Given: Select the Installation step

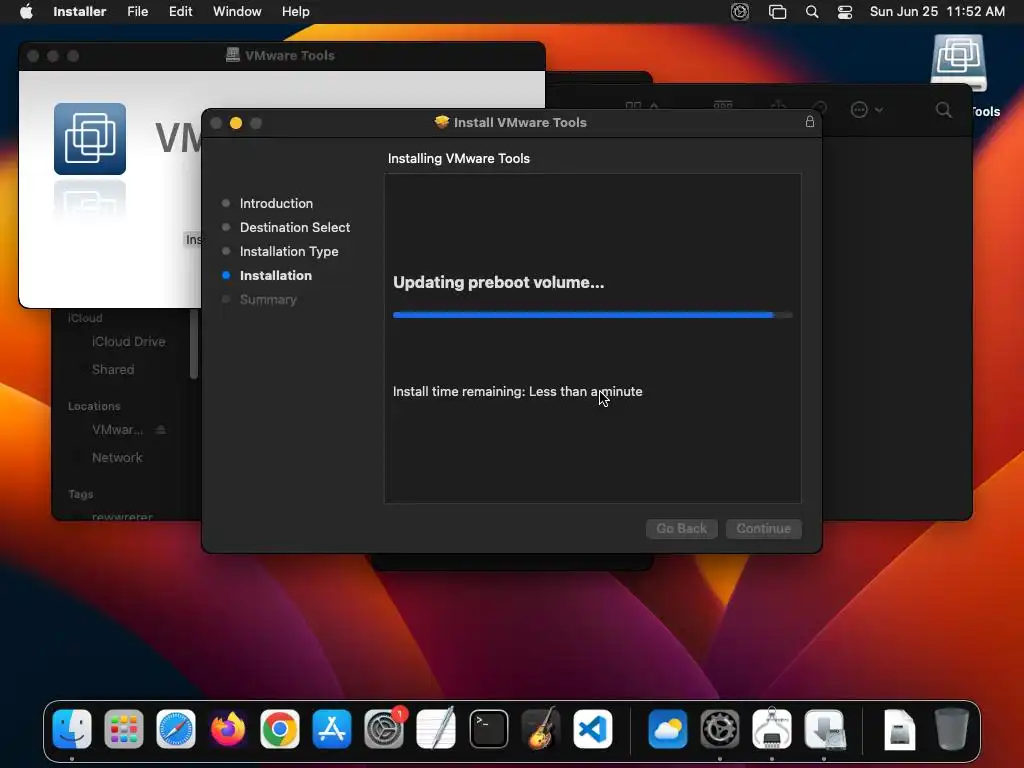Looking at the screenshot, I should pyautogui.click(x=275, y=276).
